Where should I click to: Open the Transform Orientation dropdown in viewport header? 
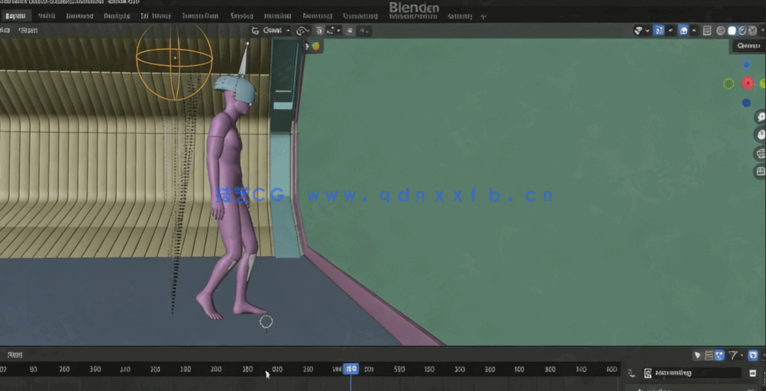click(x=271, y=31)
